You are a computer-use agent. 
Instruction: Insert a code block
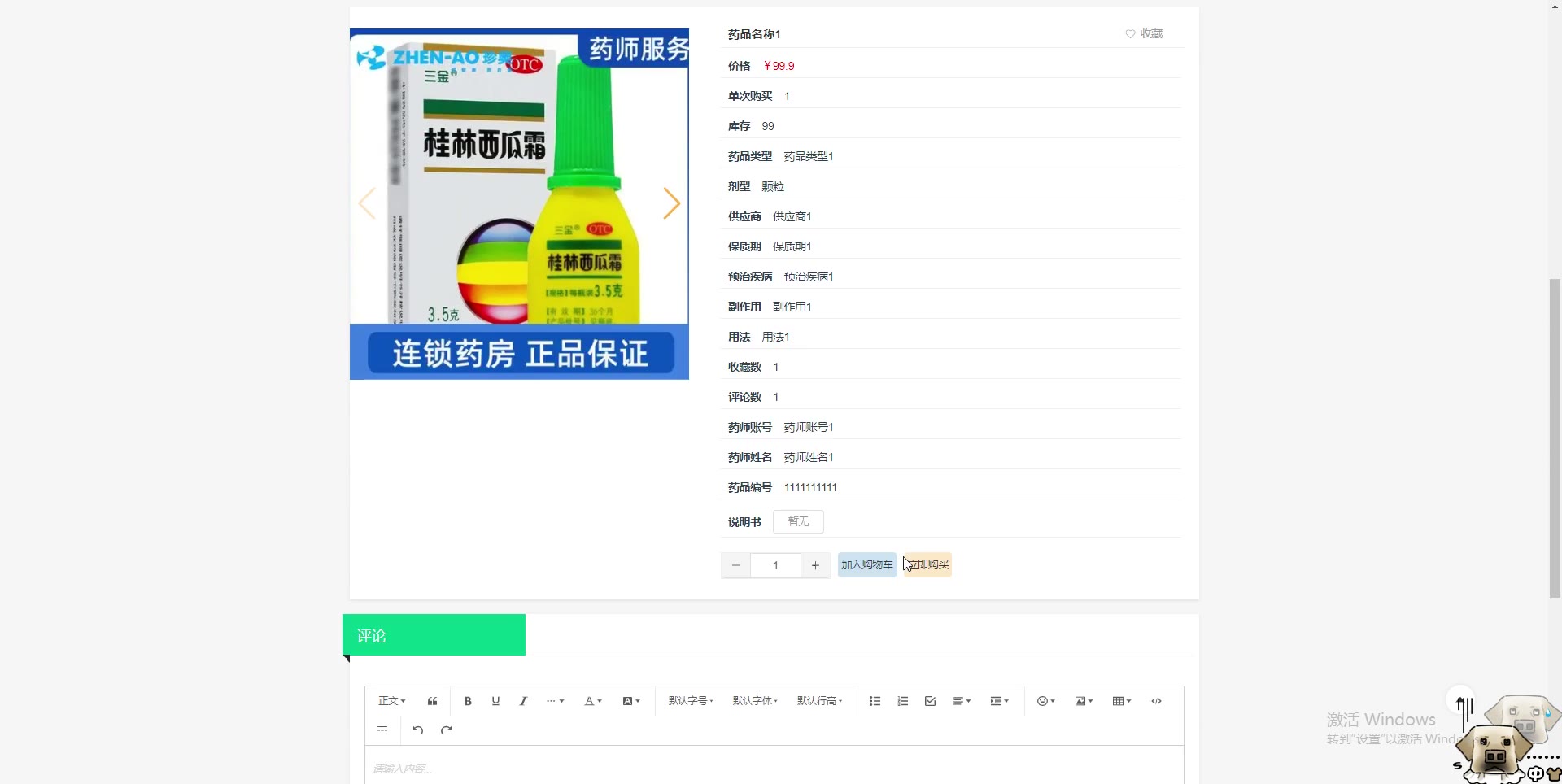pos(1156,701)
